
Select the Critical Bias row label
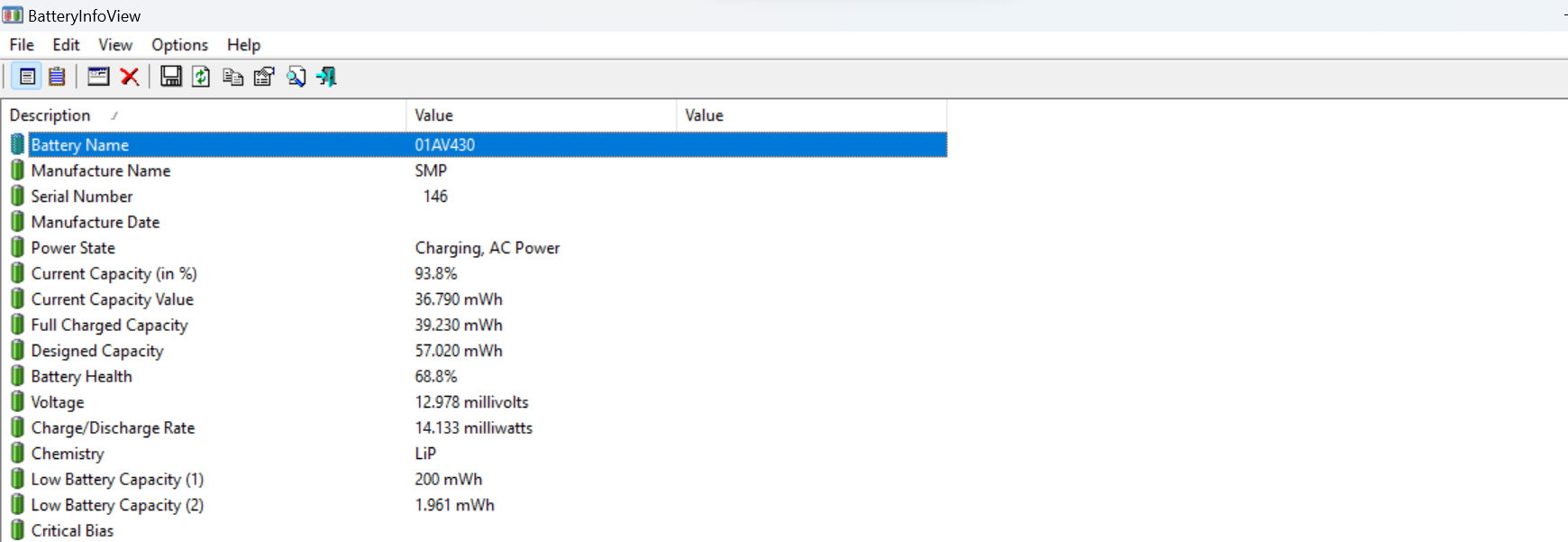[72, 530]
